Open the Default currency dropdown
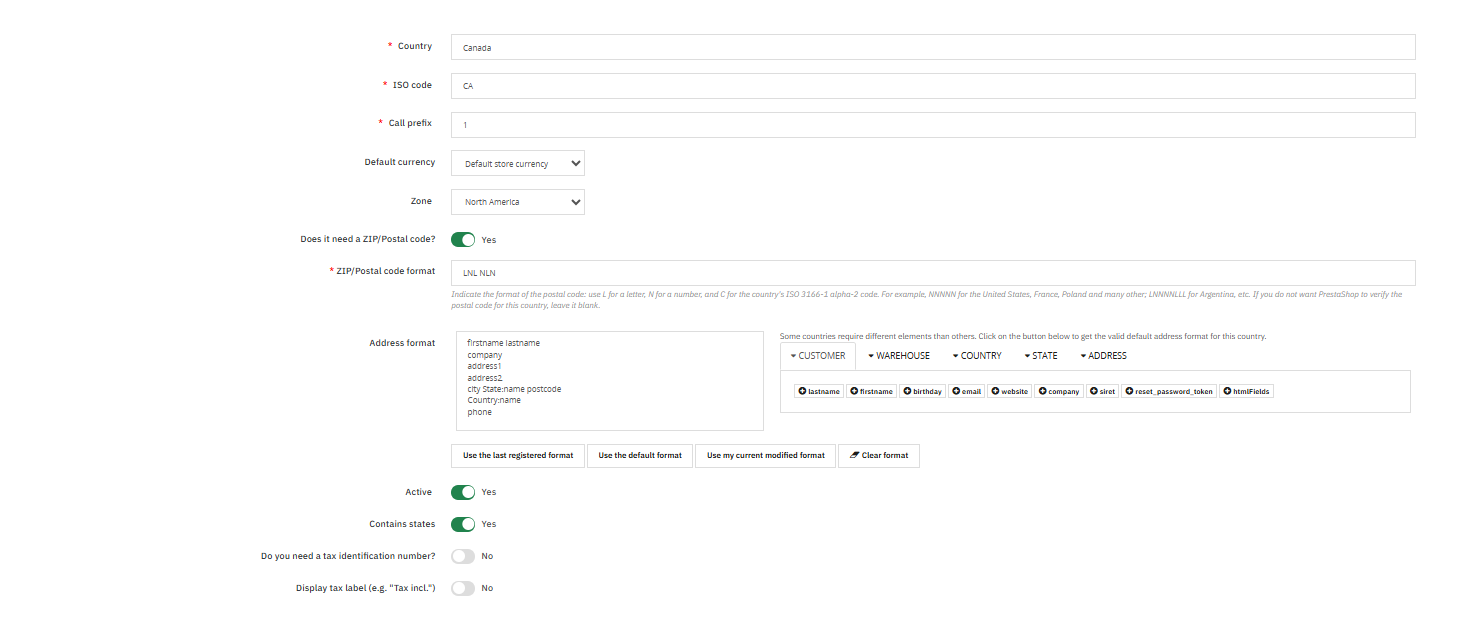 pos(518,163)
